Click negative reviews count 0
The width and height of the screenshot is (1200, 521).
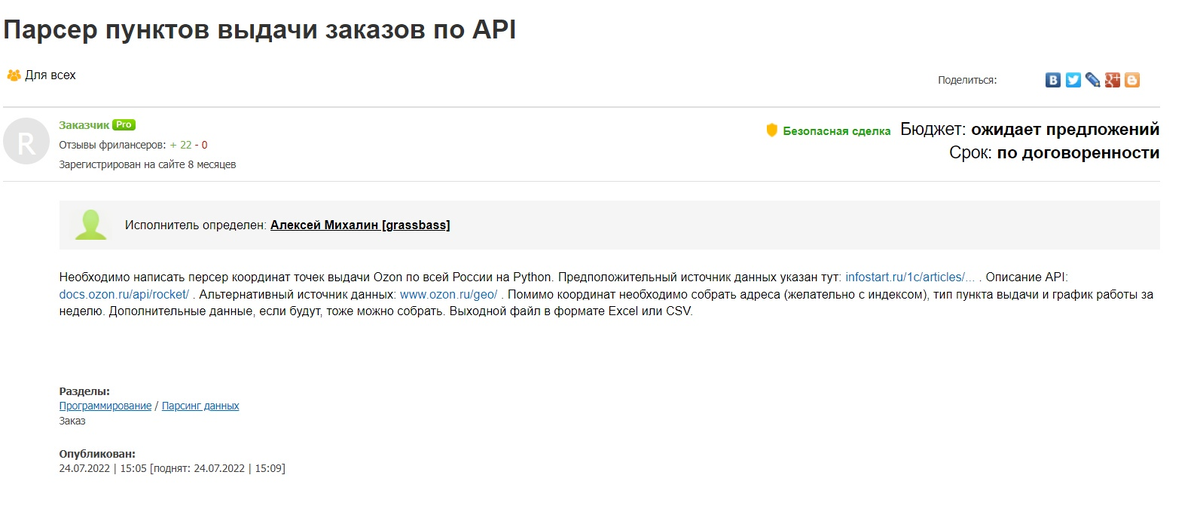tap(204, 145)
